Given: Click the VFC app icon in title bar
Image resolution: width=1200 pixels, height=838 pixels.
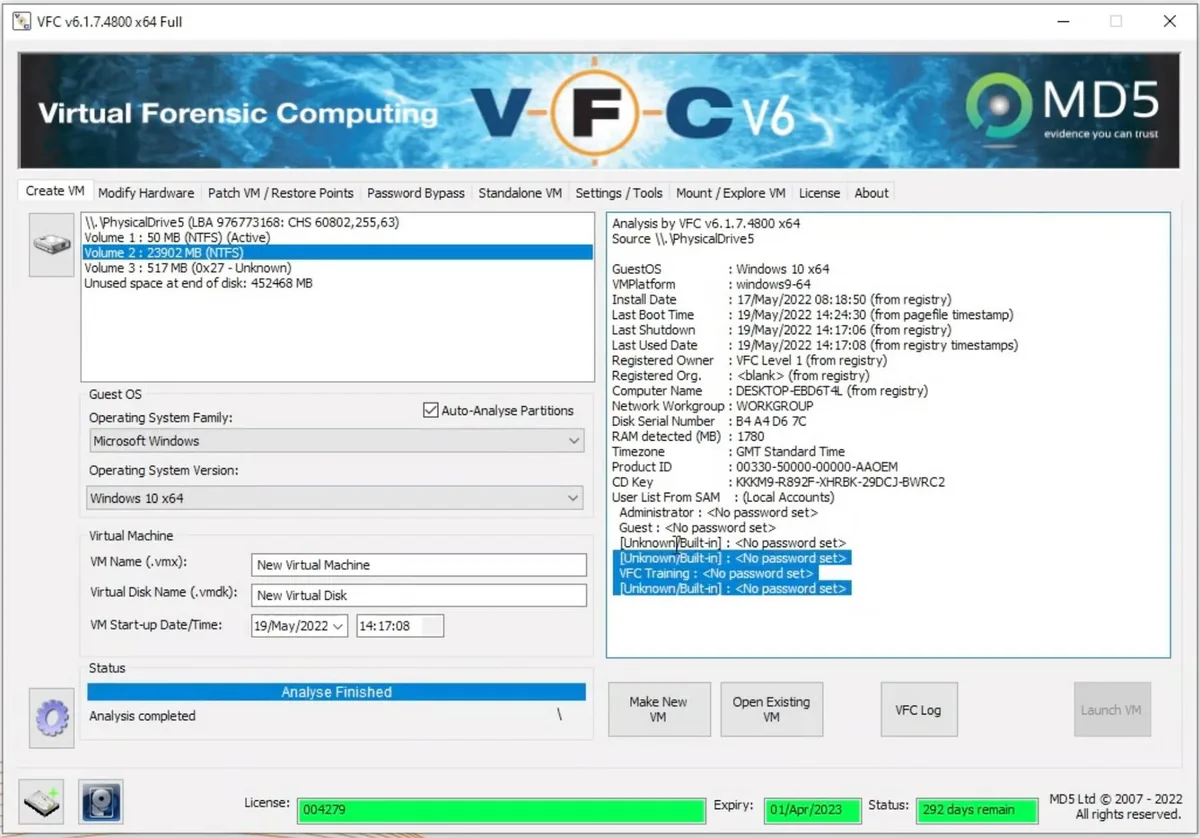Looking at the screenshot, I should tap(21, 21).
